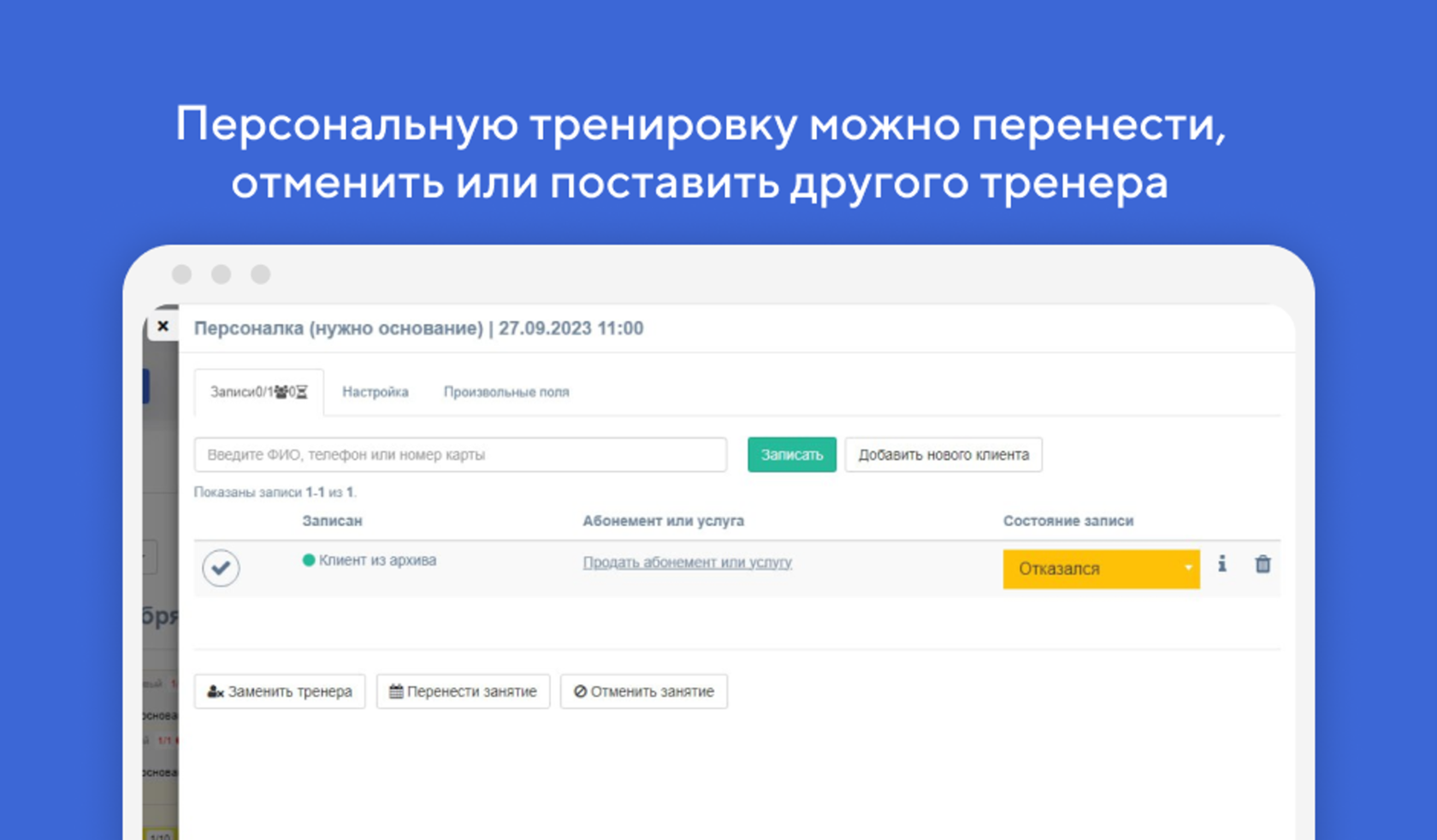
Task: Click the cancel icon on Отменить занятие
Action: [x=581, y=691]
